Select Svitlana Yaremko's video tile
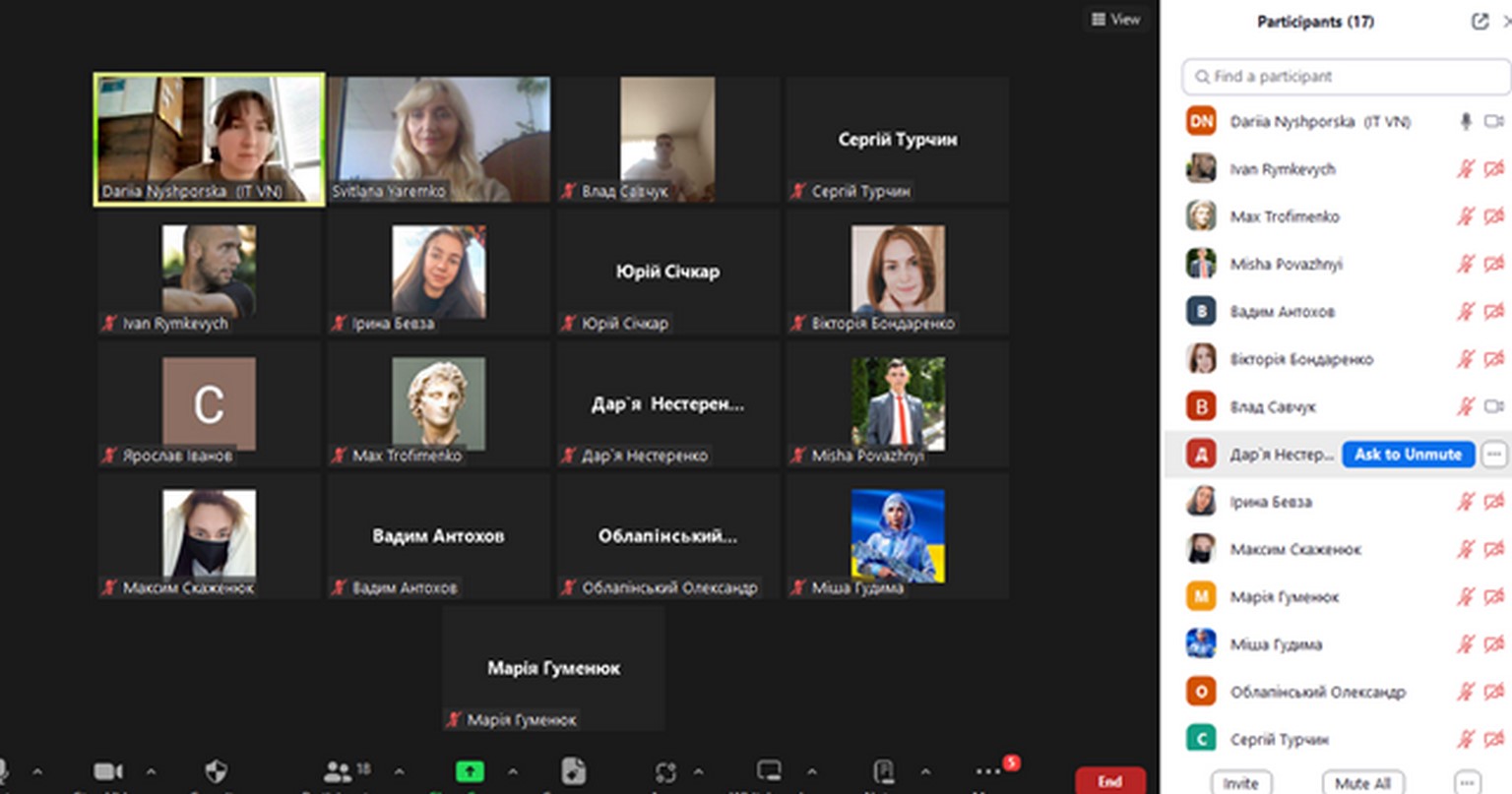Viewport: 1512px width, 794px height. pyautogui.click(x=439, y=139)
